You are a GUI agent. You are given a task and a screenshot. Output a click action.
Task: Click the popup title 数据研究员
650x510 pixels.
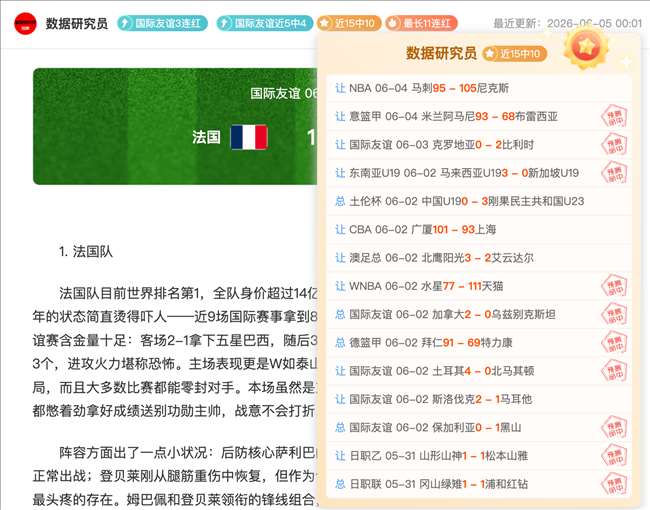tap(441, 53)
